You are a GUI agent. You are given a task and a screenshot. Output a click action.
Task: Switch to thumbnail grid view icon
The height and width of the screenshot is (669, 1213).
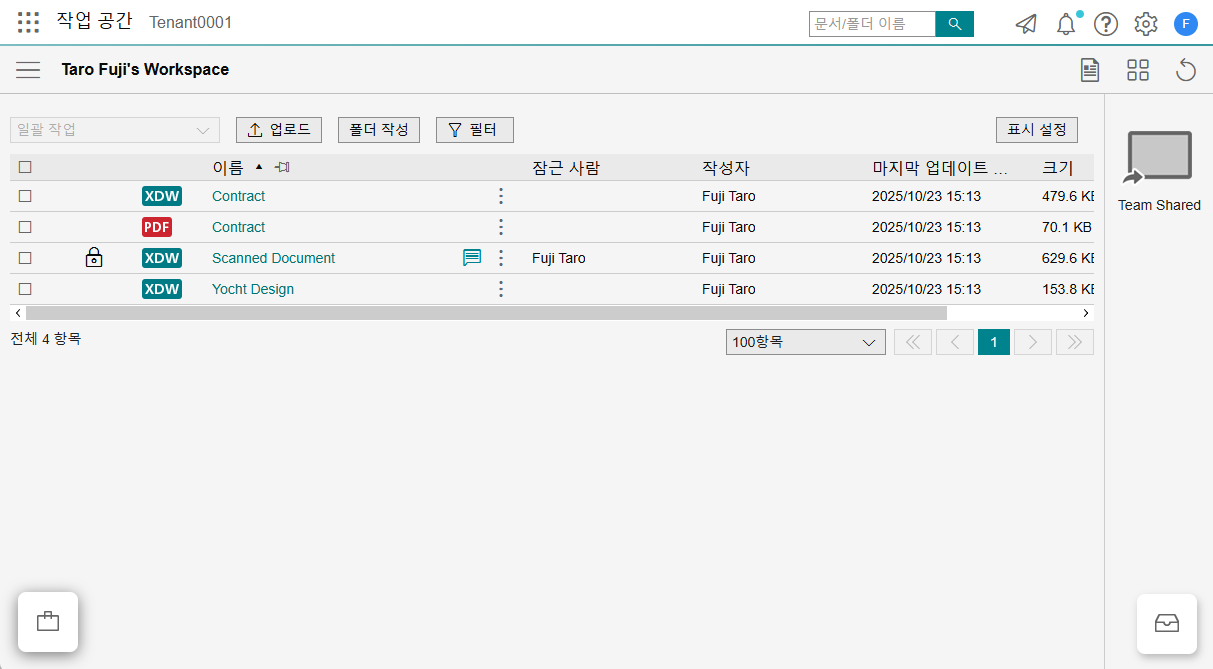click(x=1137, y=70)
